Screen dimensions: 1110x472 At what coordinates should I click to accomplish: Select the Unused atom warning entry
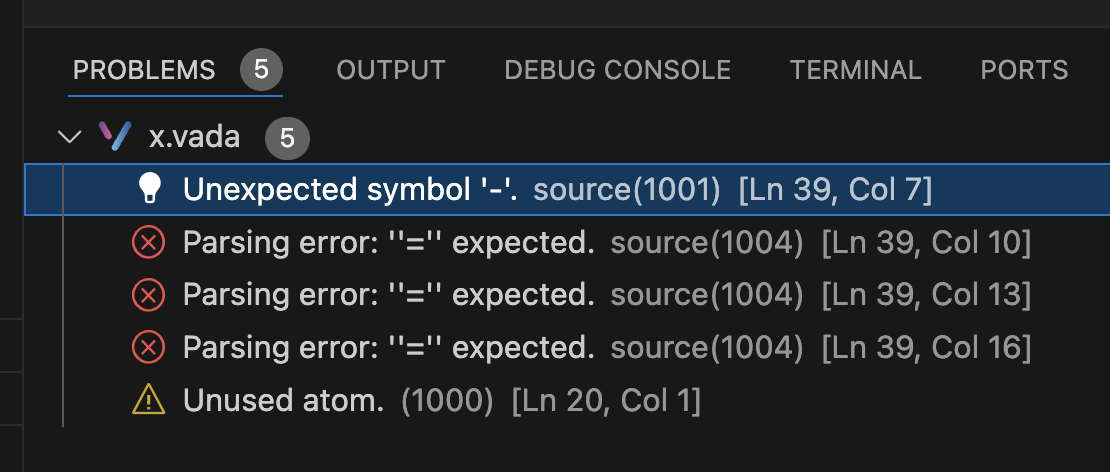pos(567,401)
